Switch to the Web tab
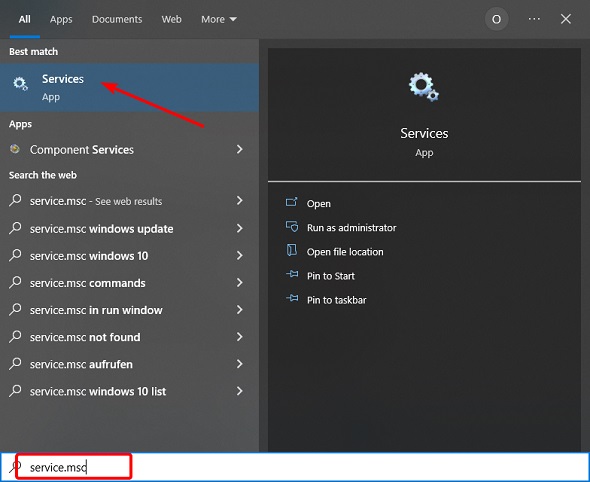Viewport: 590px width, 482px height. 172,19
